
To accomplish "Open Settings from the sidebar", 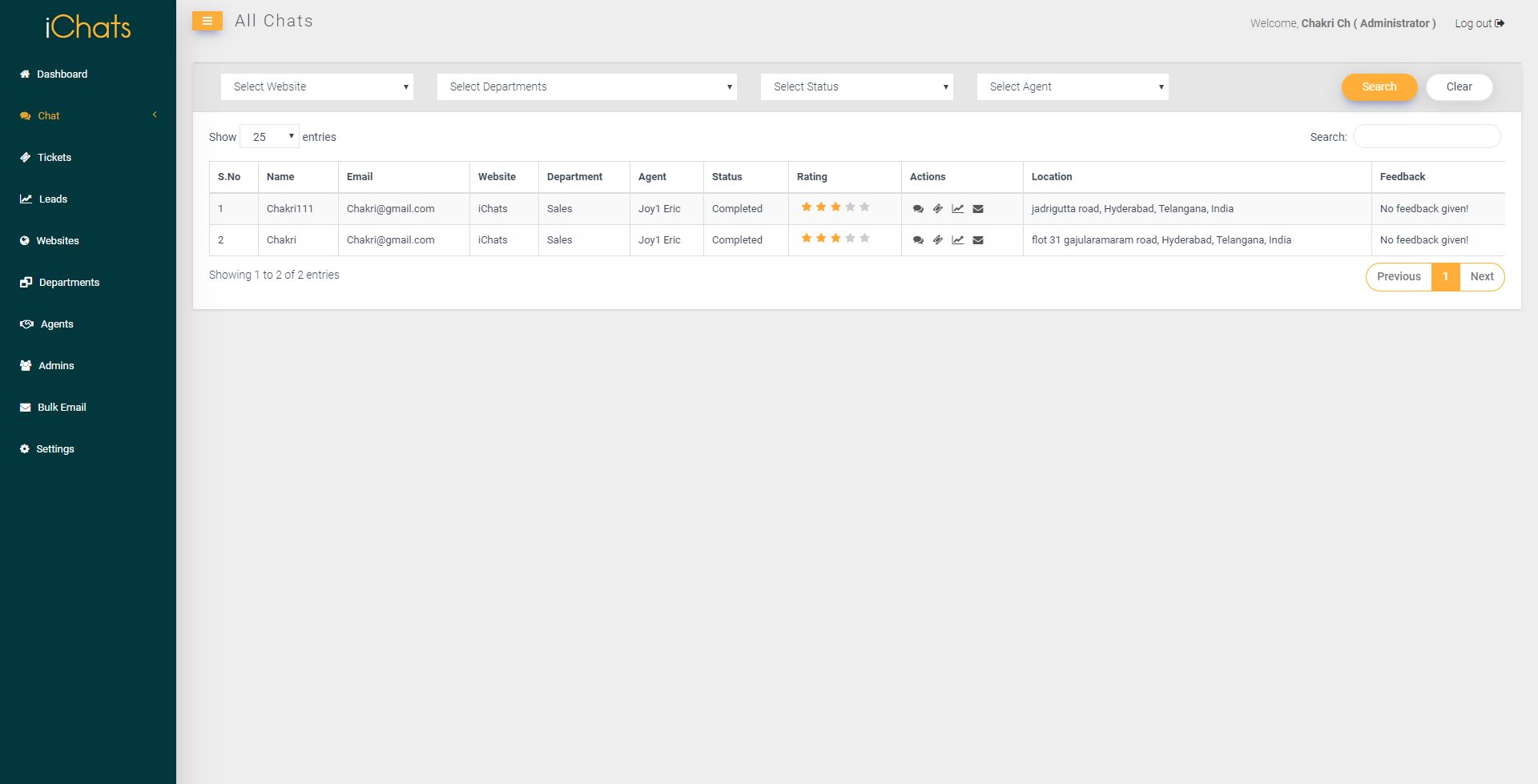I will click(55, 448).
